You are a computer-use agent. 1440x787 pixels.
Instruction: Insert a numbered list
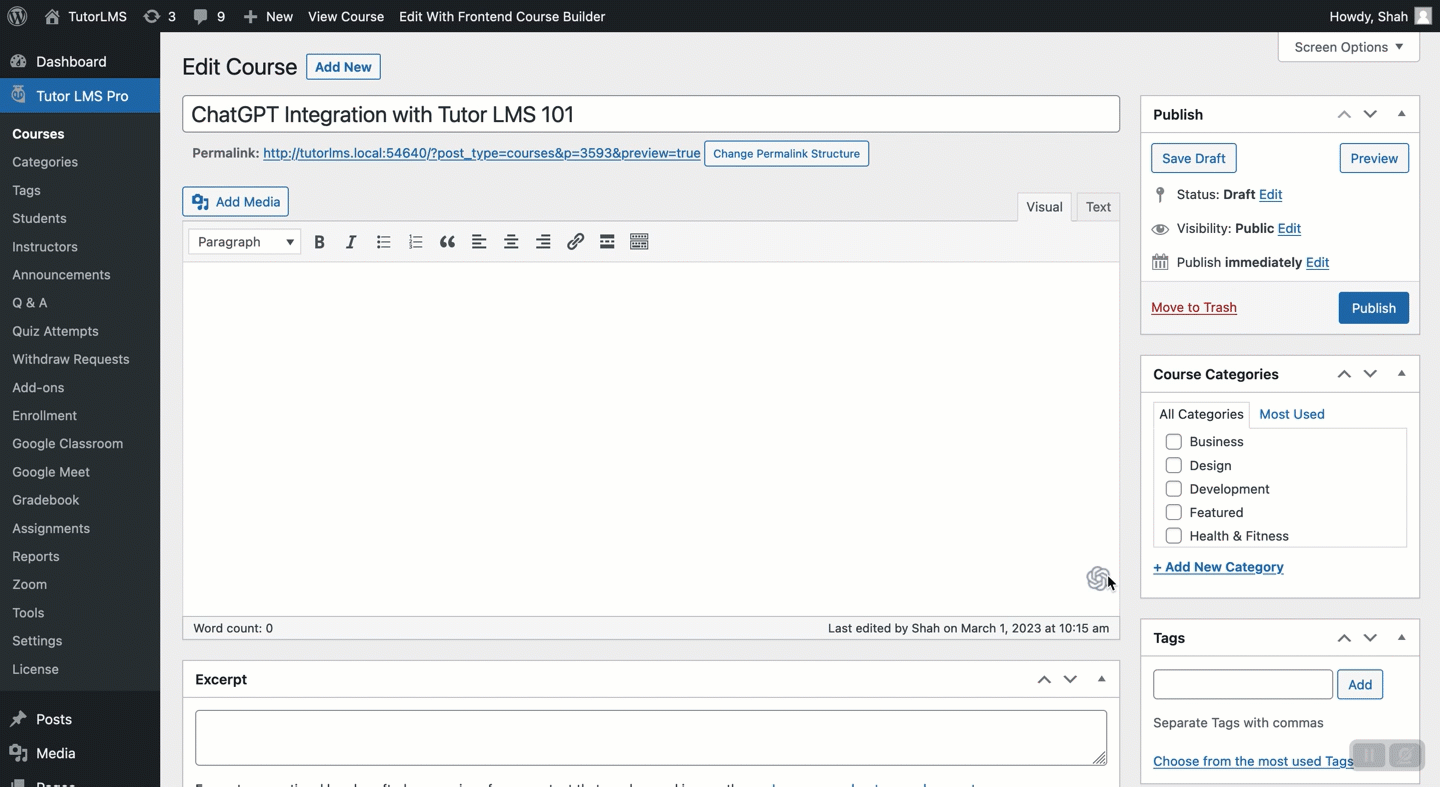[415, 241]
